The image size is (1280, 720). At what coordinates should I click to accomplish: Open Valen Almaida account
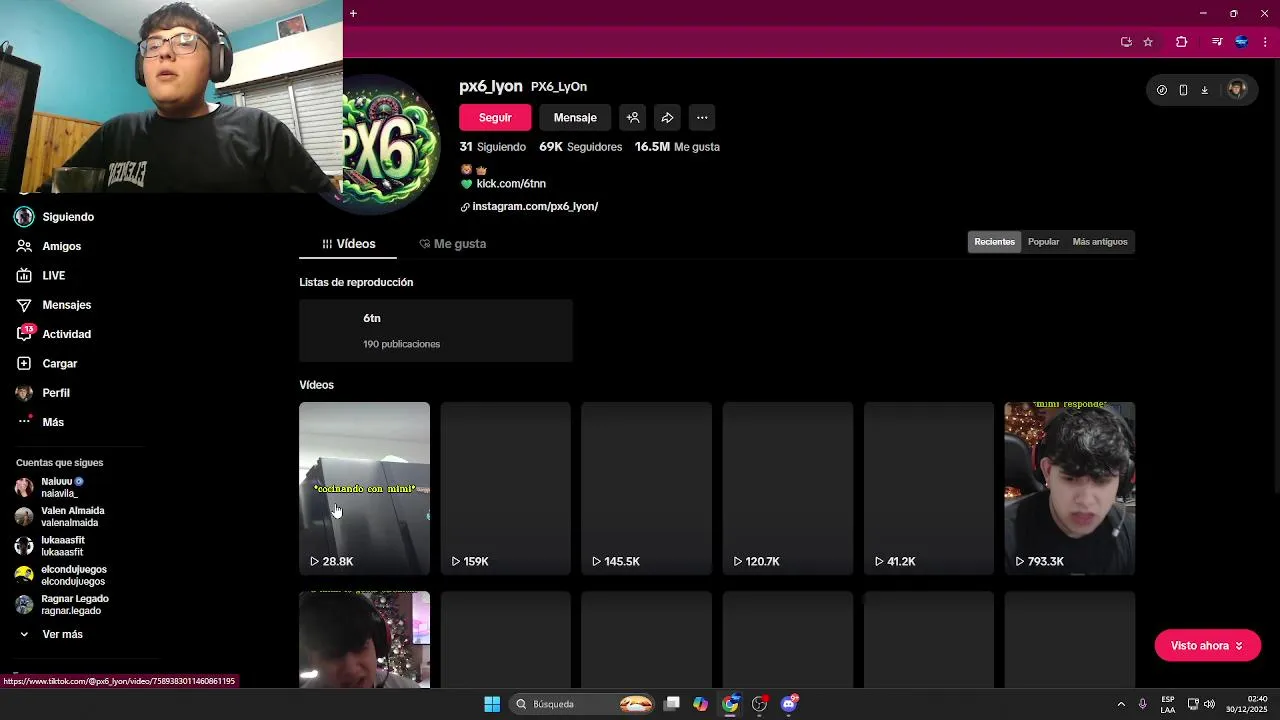click(60, 516)
